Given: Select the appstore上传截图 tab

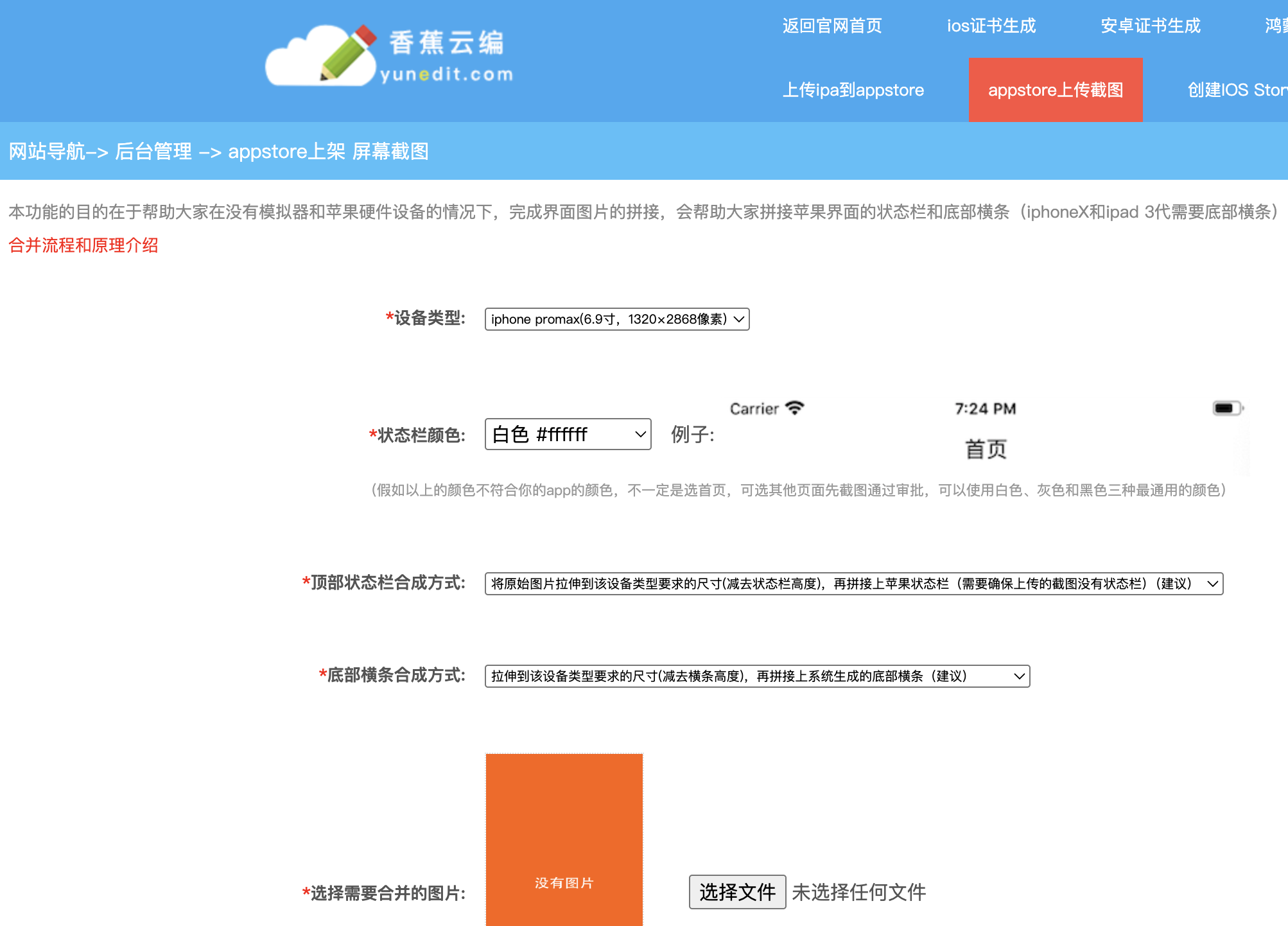Looking at the screenshot, I should [x=1055, y=90].
